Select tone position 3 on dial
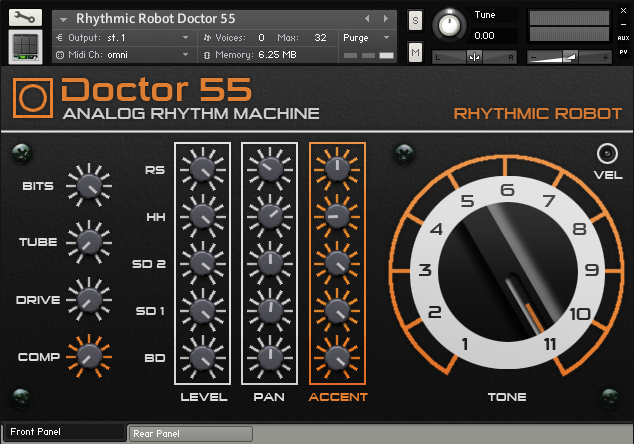The image size is (634, 444). [x=425, y=270]
